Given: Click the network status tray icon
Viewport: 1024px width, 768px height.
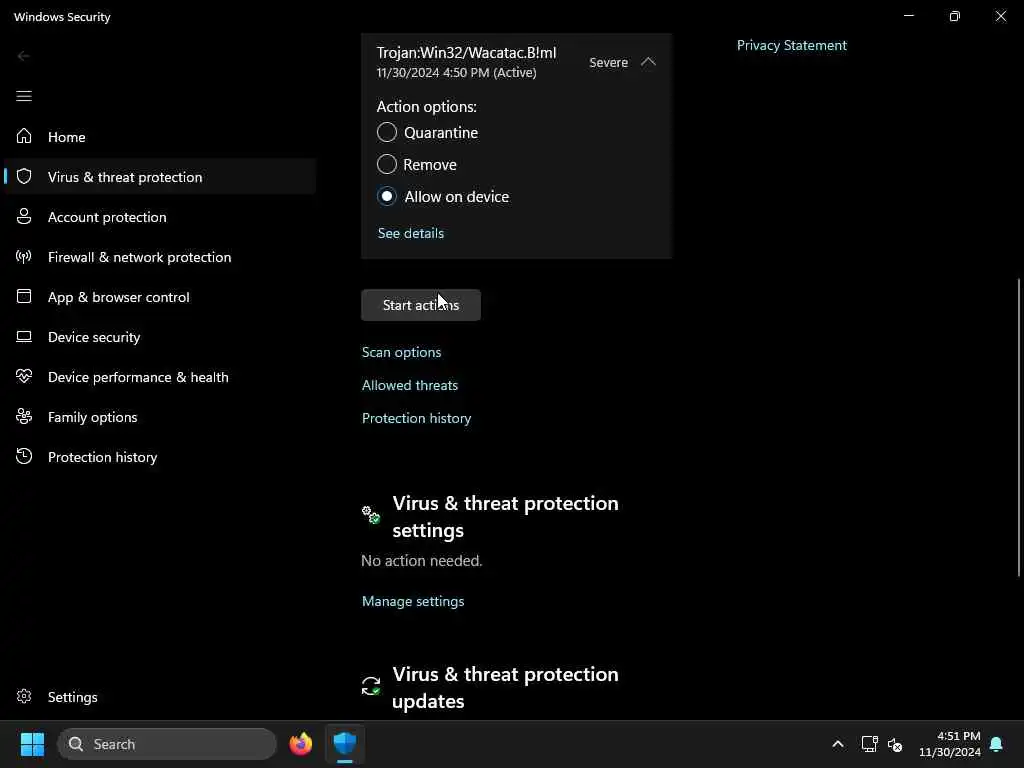Looking at the screenshot, I should point(869,744).
